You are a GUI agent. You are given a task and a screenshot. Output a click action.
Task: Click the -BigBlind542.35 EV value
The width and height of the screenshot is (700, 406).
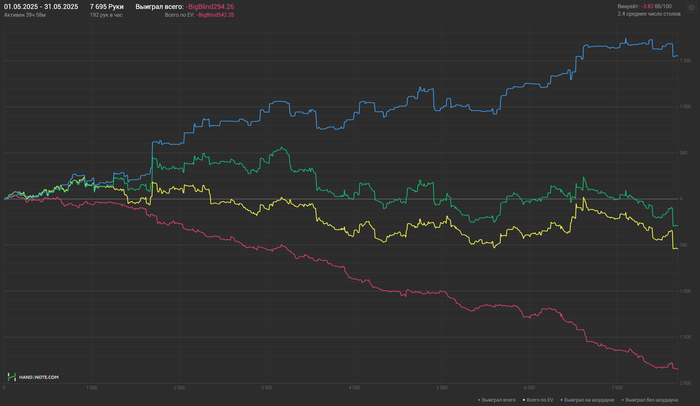(215, 15)
